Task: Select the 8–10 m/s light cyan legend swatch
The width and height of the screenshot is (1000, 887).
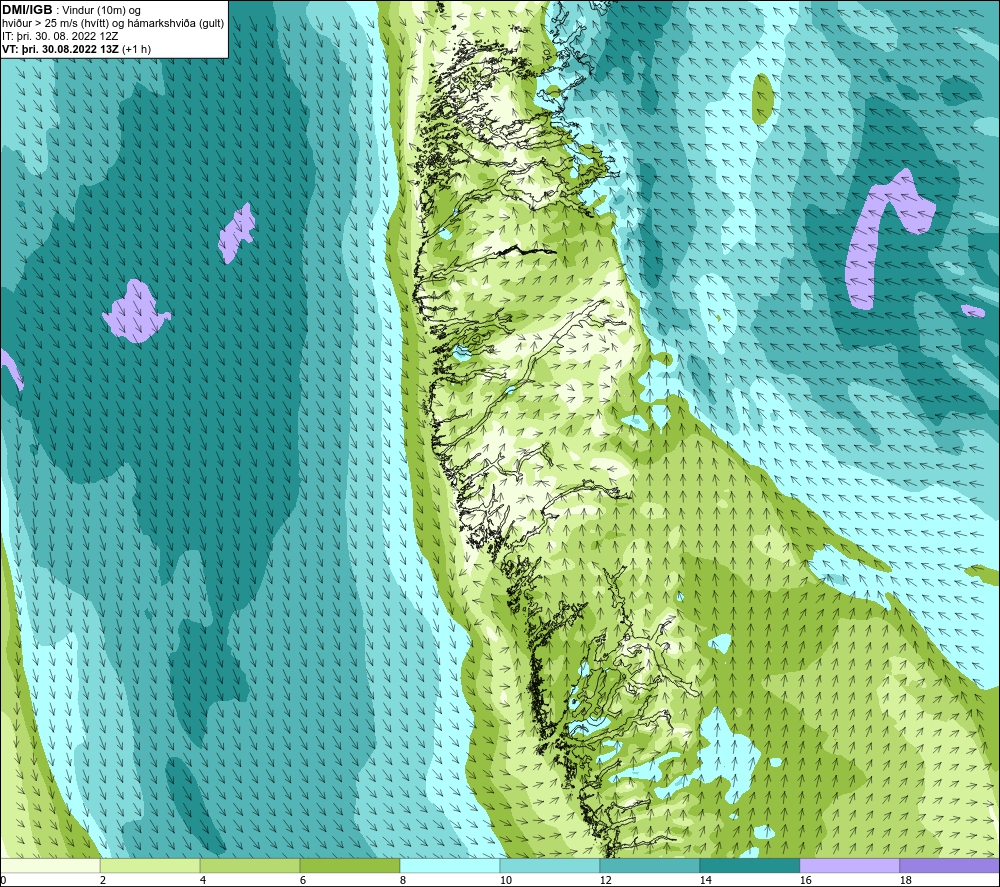Action: (x=450, y=865)
